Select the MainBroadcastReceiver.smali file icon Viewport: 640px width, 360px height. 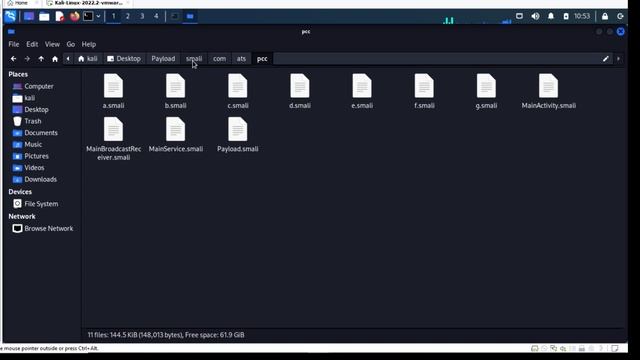tap(113, 129)
